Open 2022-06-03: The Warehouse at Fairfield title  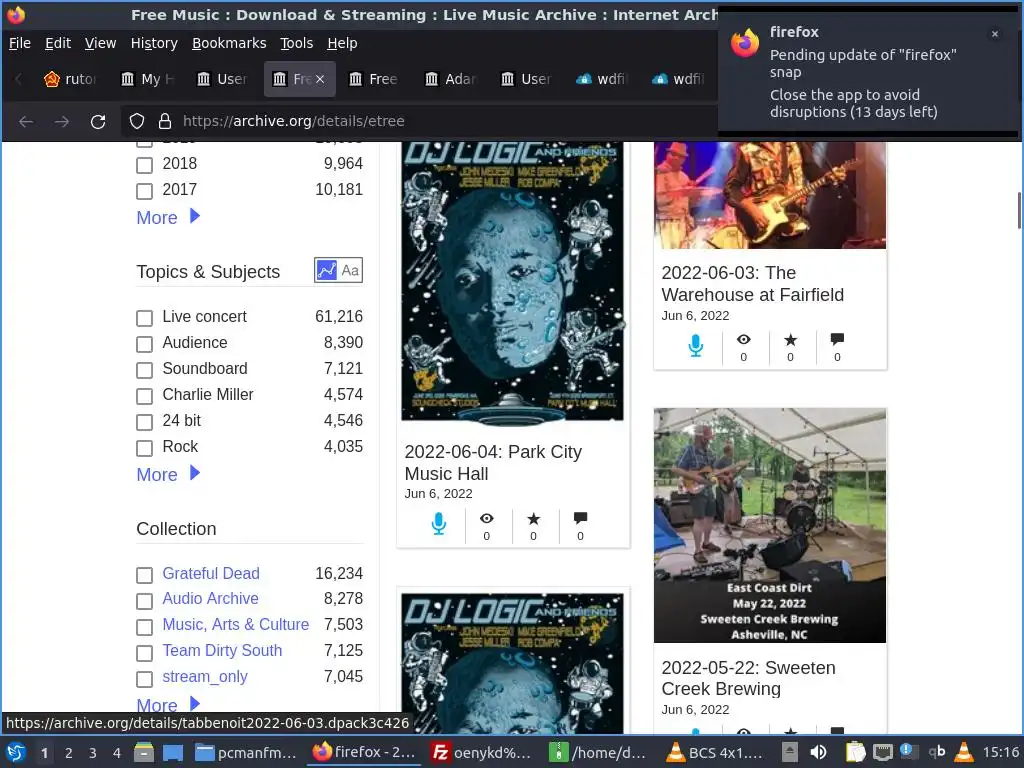[x=752, y=283]
